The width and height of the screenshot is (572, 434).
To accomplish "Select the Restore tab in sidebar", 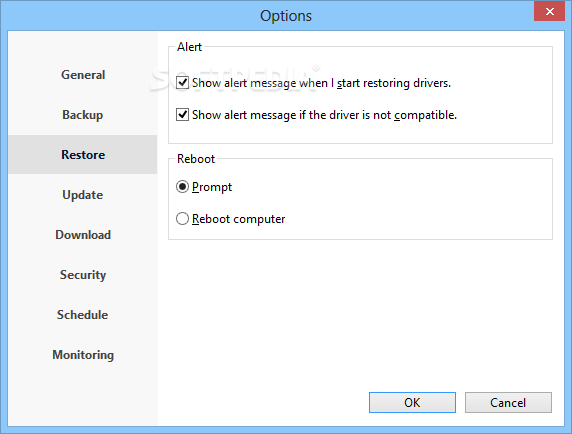I will point(83,155).
